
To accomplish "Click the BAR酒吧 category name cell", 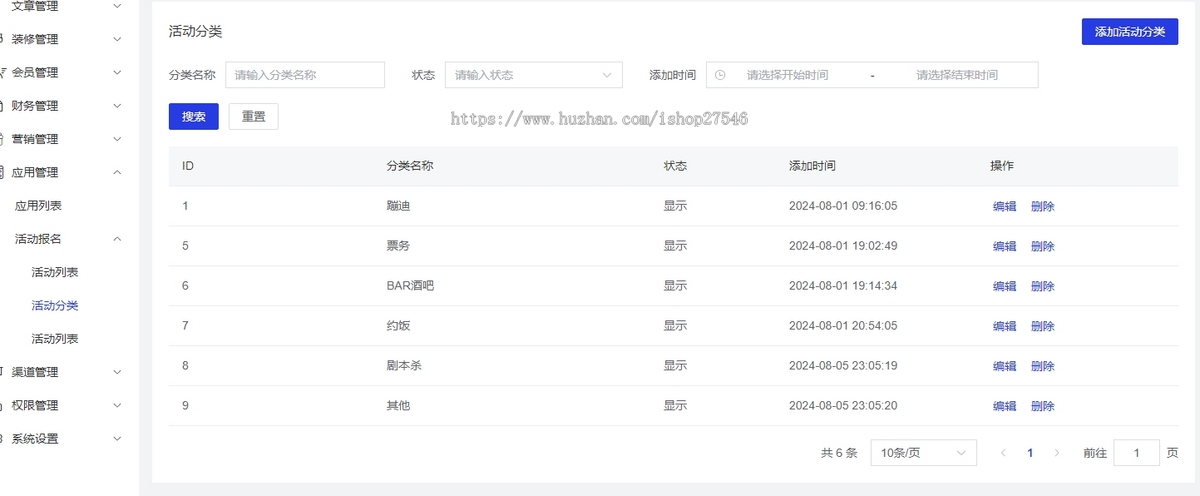I will [x=411, y=286].
